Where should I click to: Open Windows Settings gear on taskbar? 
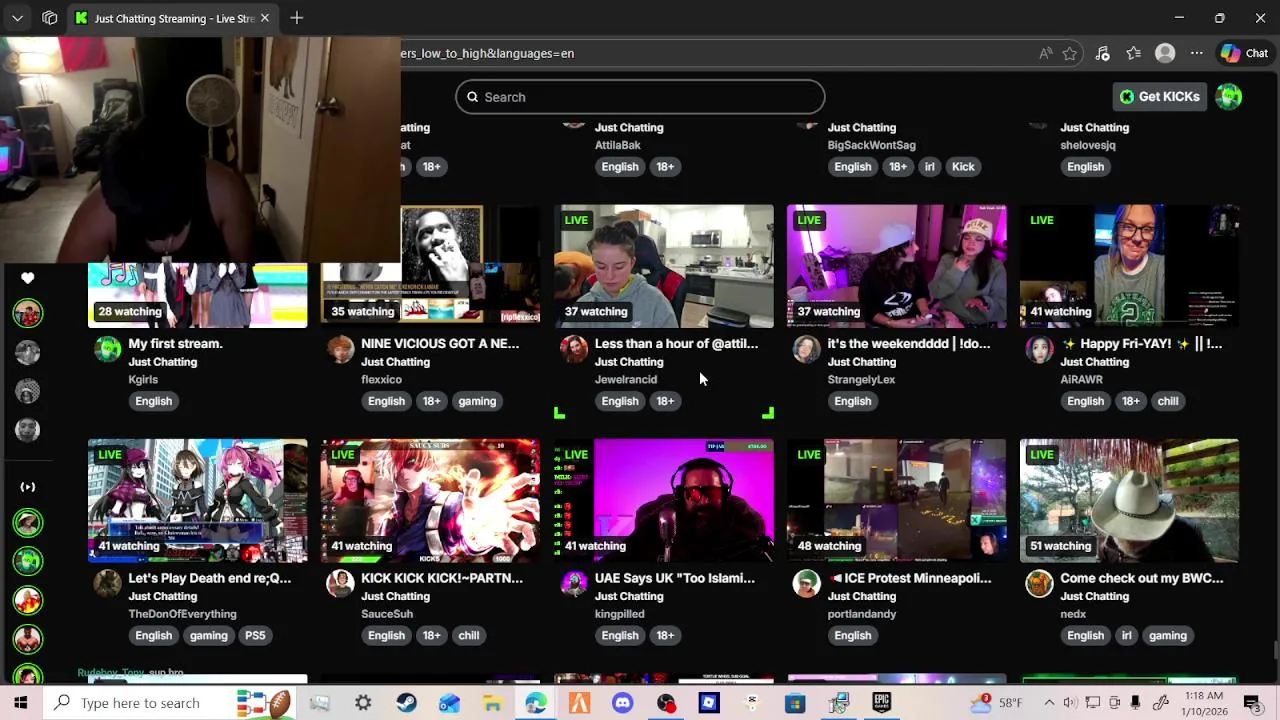(x=363, y=703)
